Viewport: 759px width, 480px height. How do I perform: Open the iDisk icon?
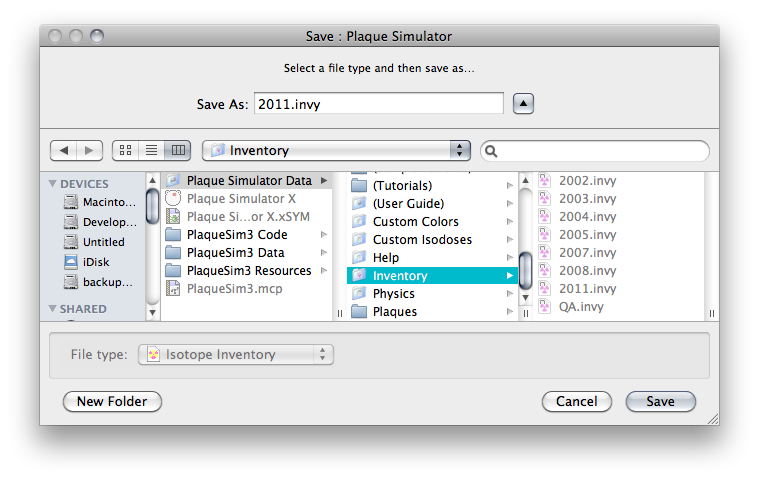[71, 262]
